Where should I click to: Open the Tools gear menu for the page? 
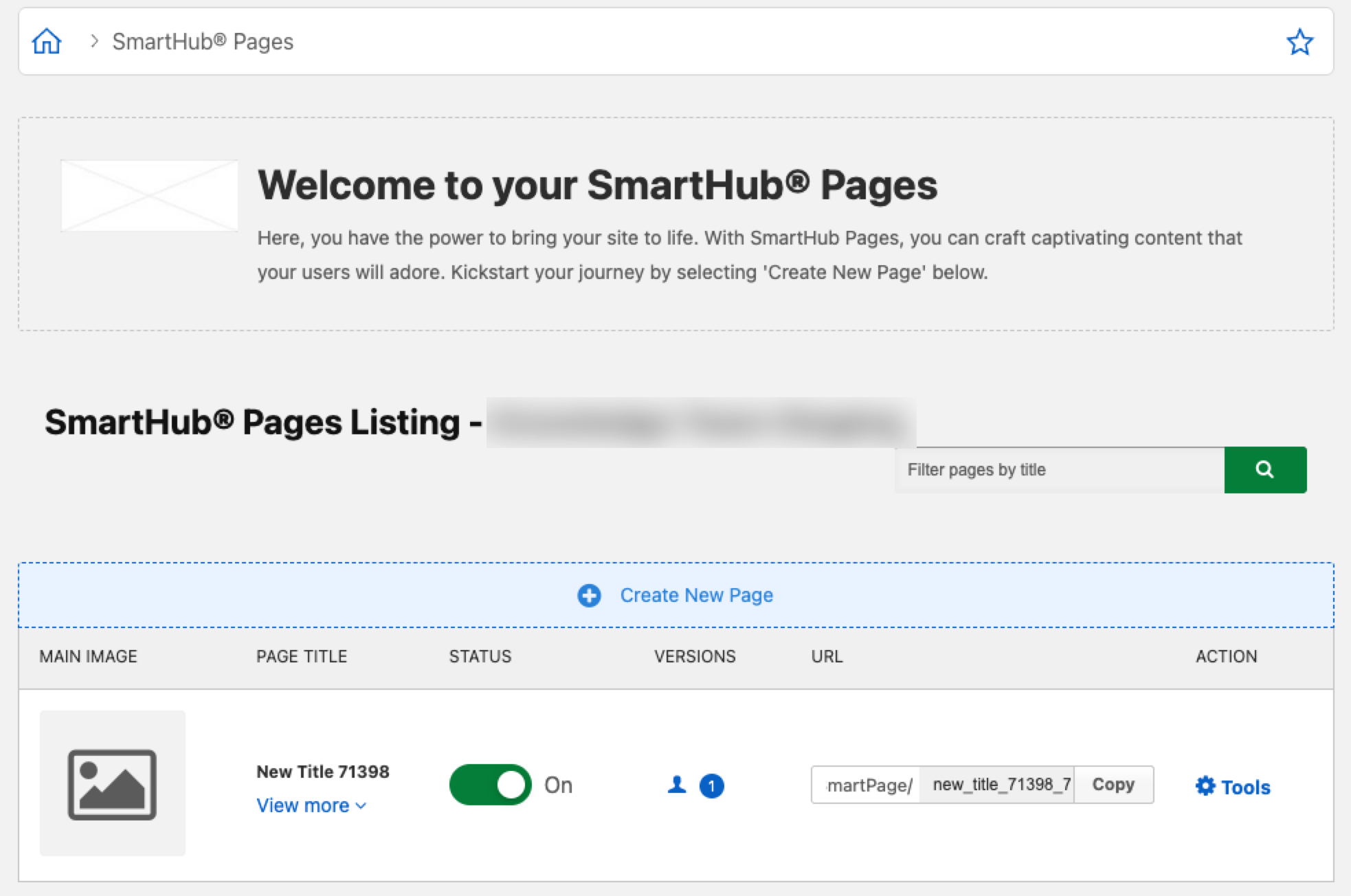tap(1232, 787)
